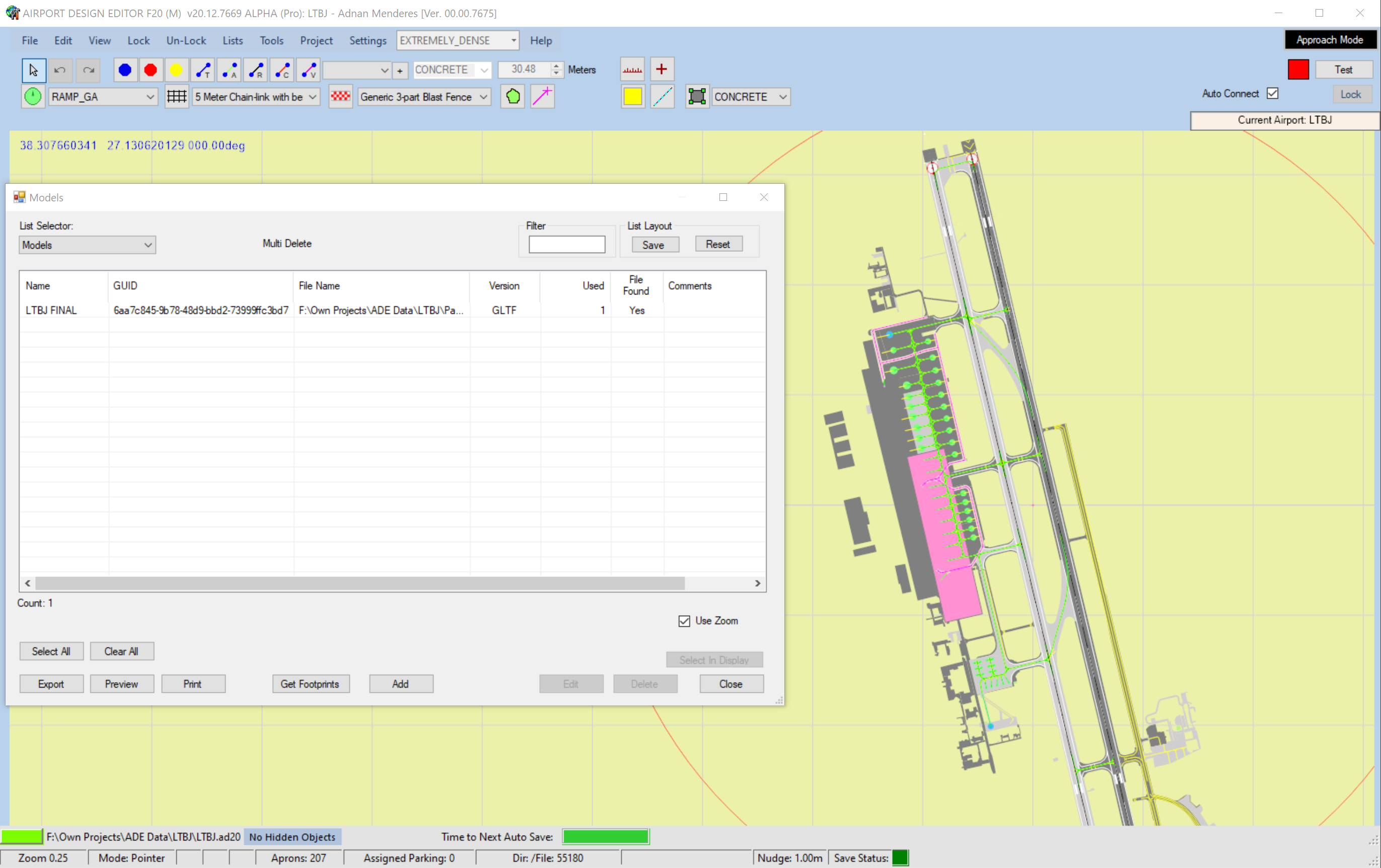Pick the red octagon node tool
This screenshot has width=1381, height=868.
coord(151,70)
